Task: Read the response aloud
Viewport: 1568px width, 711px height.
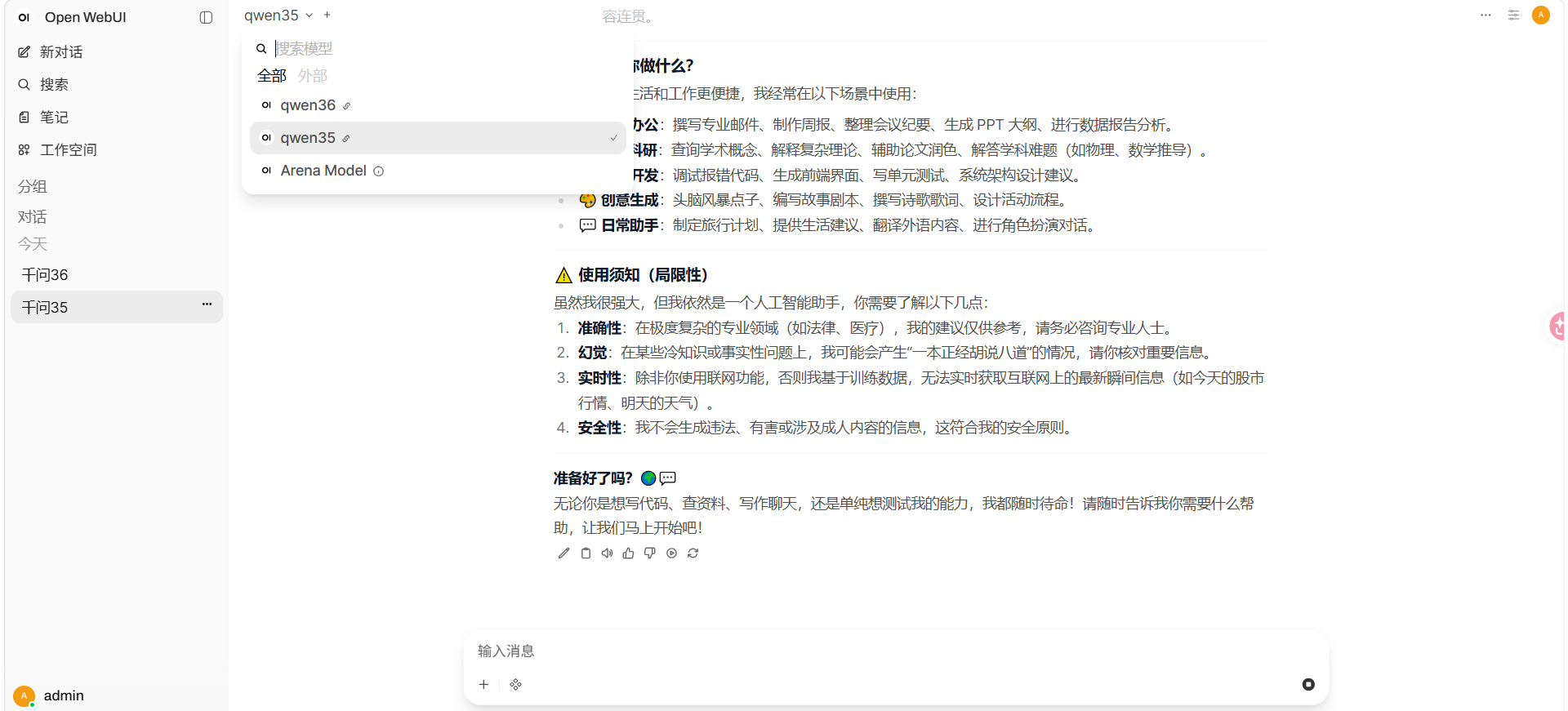Action: tap(607, 553)
